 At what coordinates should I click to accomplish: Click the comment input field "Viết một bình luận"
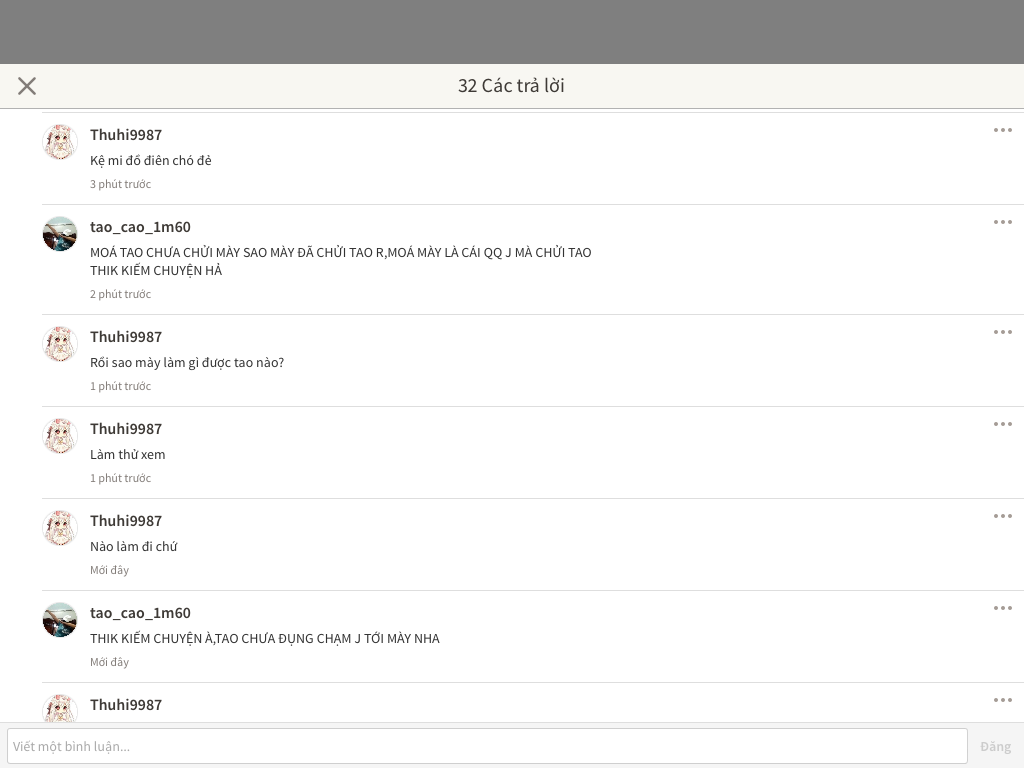(487, 746)
